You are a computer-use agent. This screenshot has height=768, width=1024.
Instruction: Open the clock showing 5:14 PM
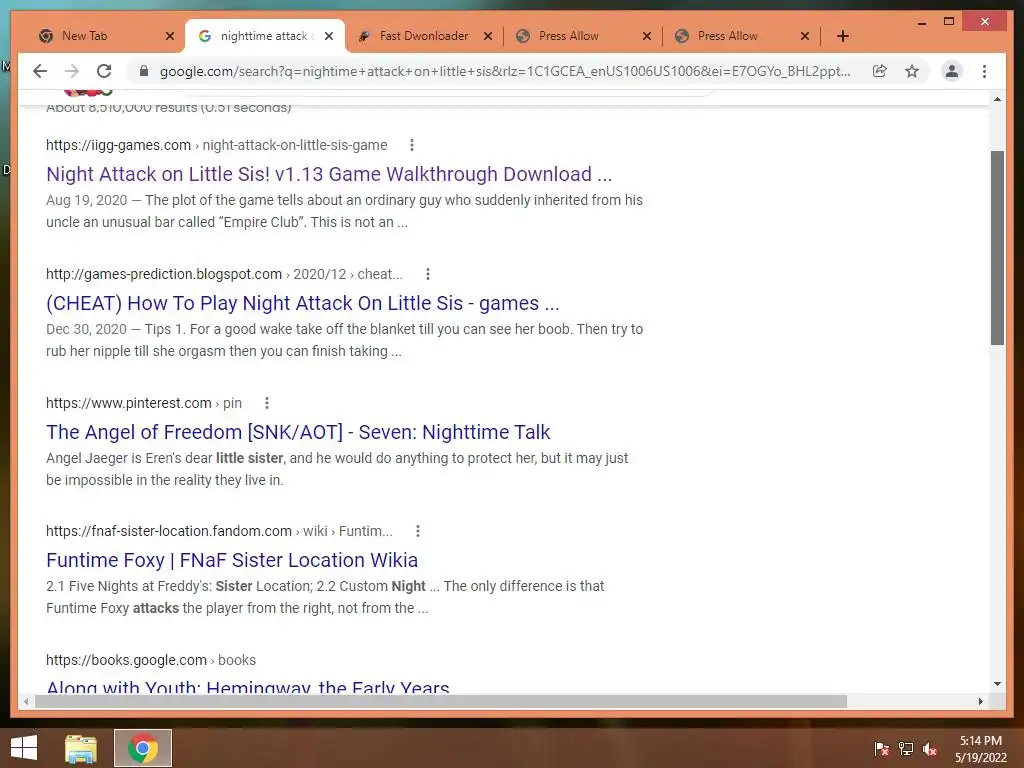[981, 749]
